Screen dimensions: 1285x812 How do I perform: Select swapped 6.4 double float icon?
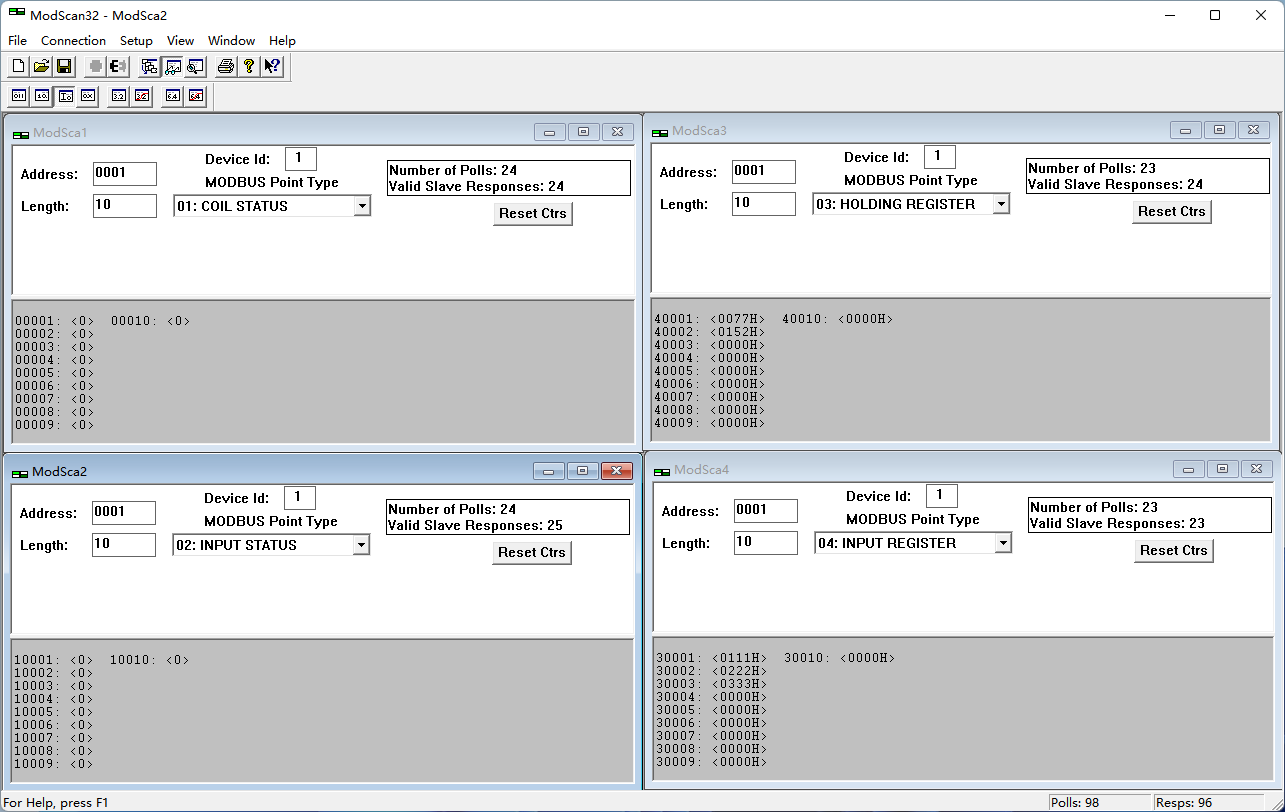(x=196, y=96)
